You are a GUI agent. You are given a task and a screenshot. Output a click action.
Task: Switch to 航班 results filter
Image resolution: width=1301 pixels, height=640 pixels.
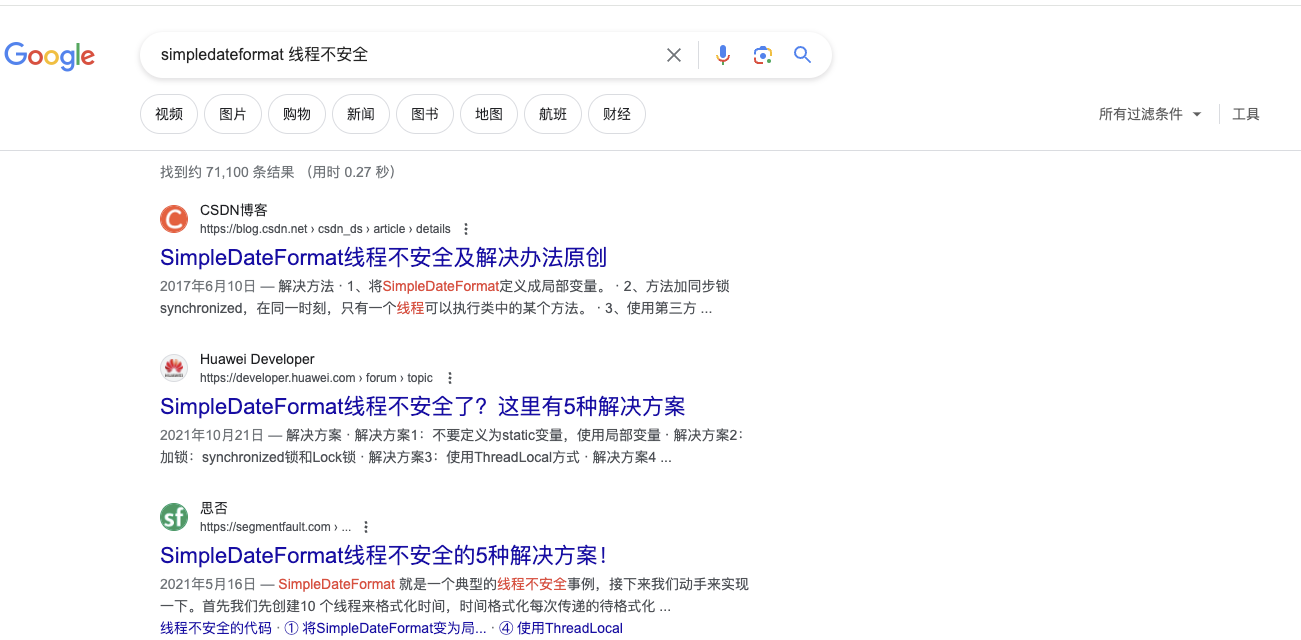[553, 114]
